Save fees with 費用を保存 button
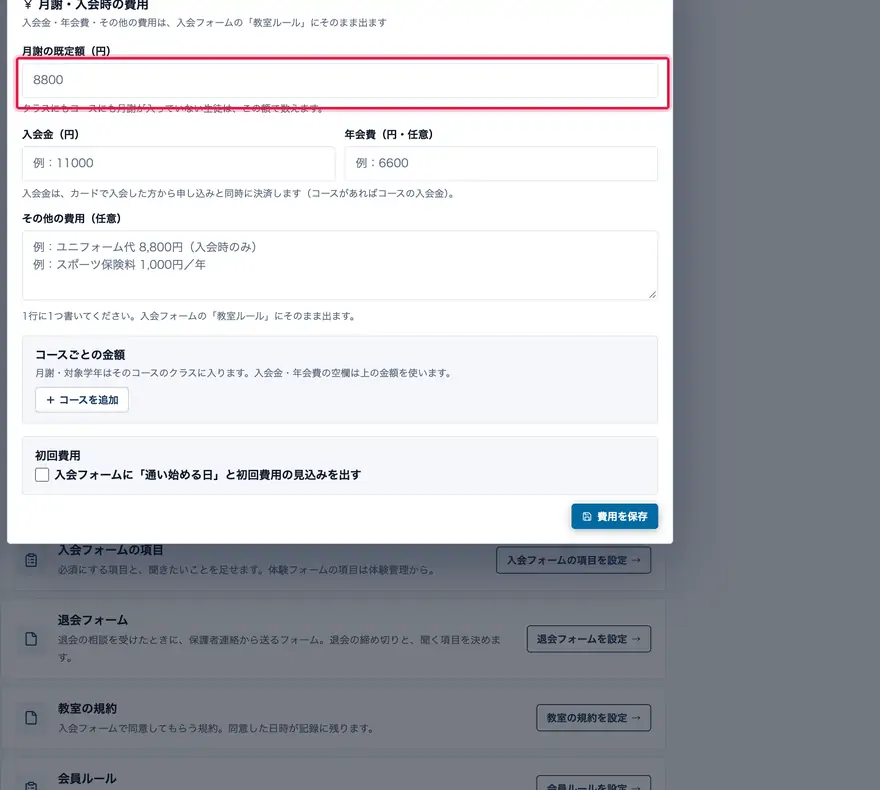This screenshot has width=880, height=790. coord(615,516)
